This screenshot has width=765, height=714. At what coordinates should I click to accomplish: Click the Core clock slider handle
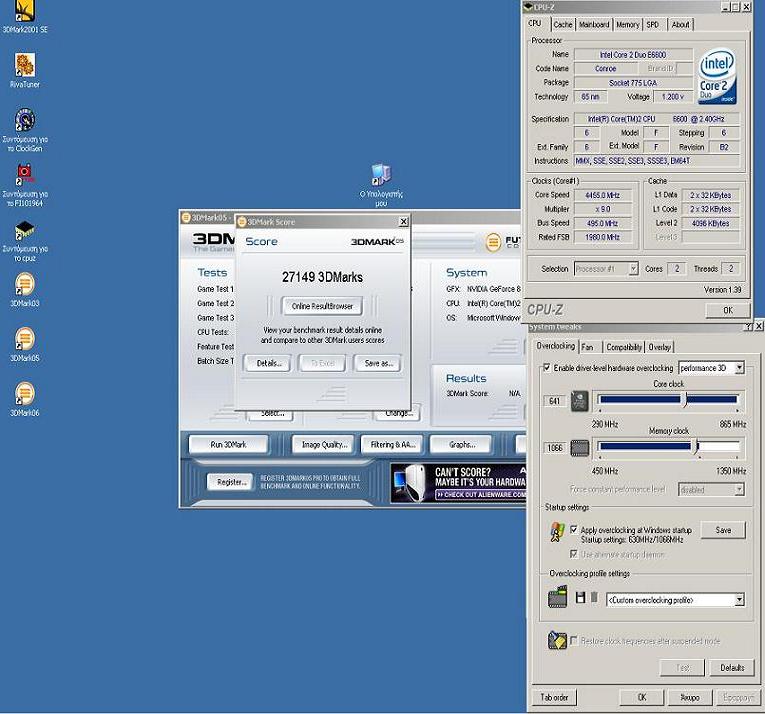[684, 400]
